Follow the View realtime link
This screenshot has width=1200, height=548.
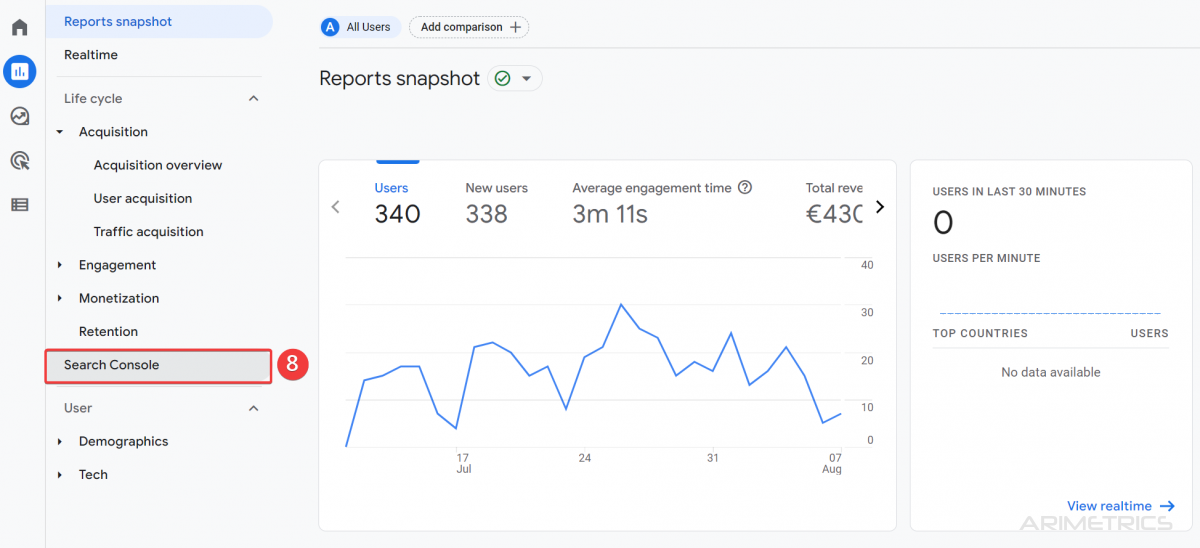[1121, 506]
